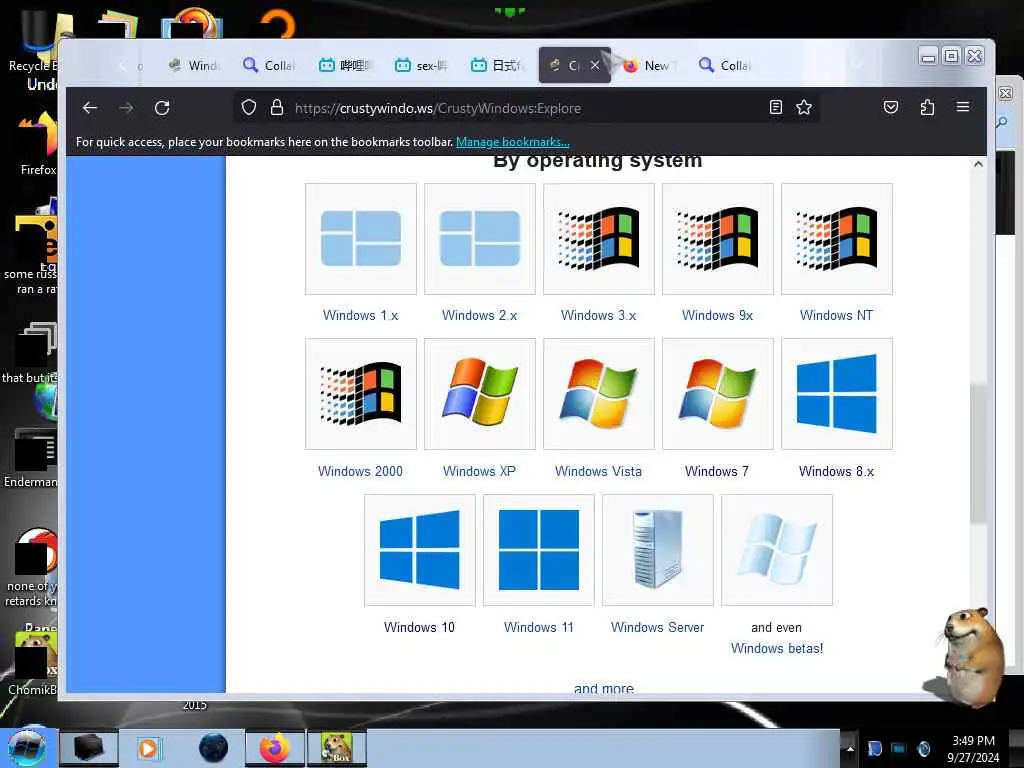Follow the 'and more' link
This screenshot has width=1024, height=768.
[x=604, y=688]
